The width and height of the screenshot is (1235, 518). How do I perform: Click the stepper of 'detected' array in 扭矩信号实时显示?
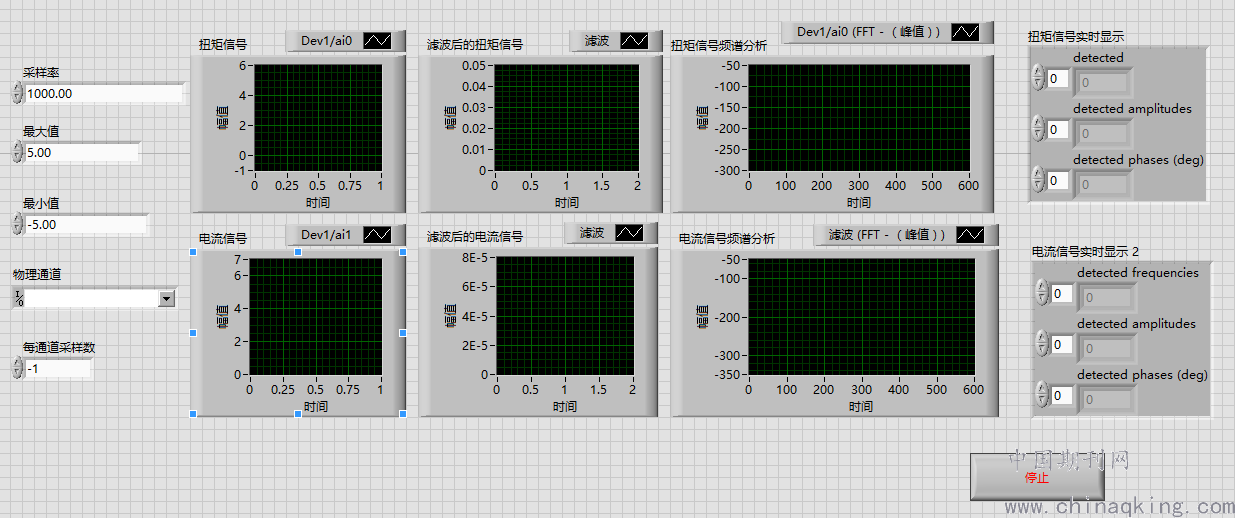click(x=1038, y=78)
